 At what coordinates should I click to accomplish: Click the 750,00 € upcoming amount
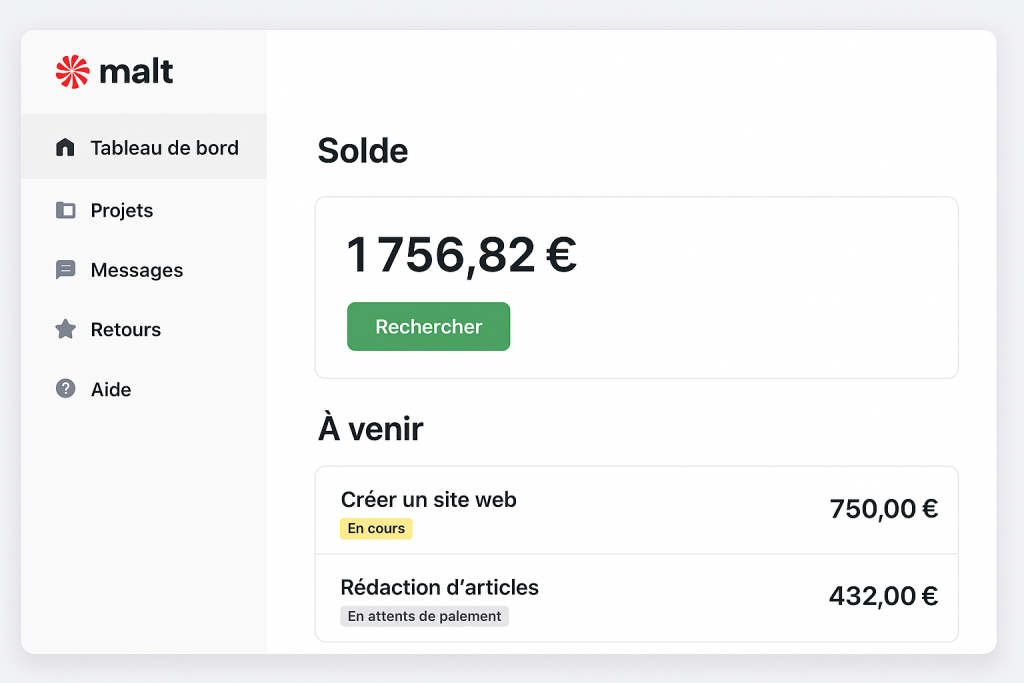click(884, 509)
